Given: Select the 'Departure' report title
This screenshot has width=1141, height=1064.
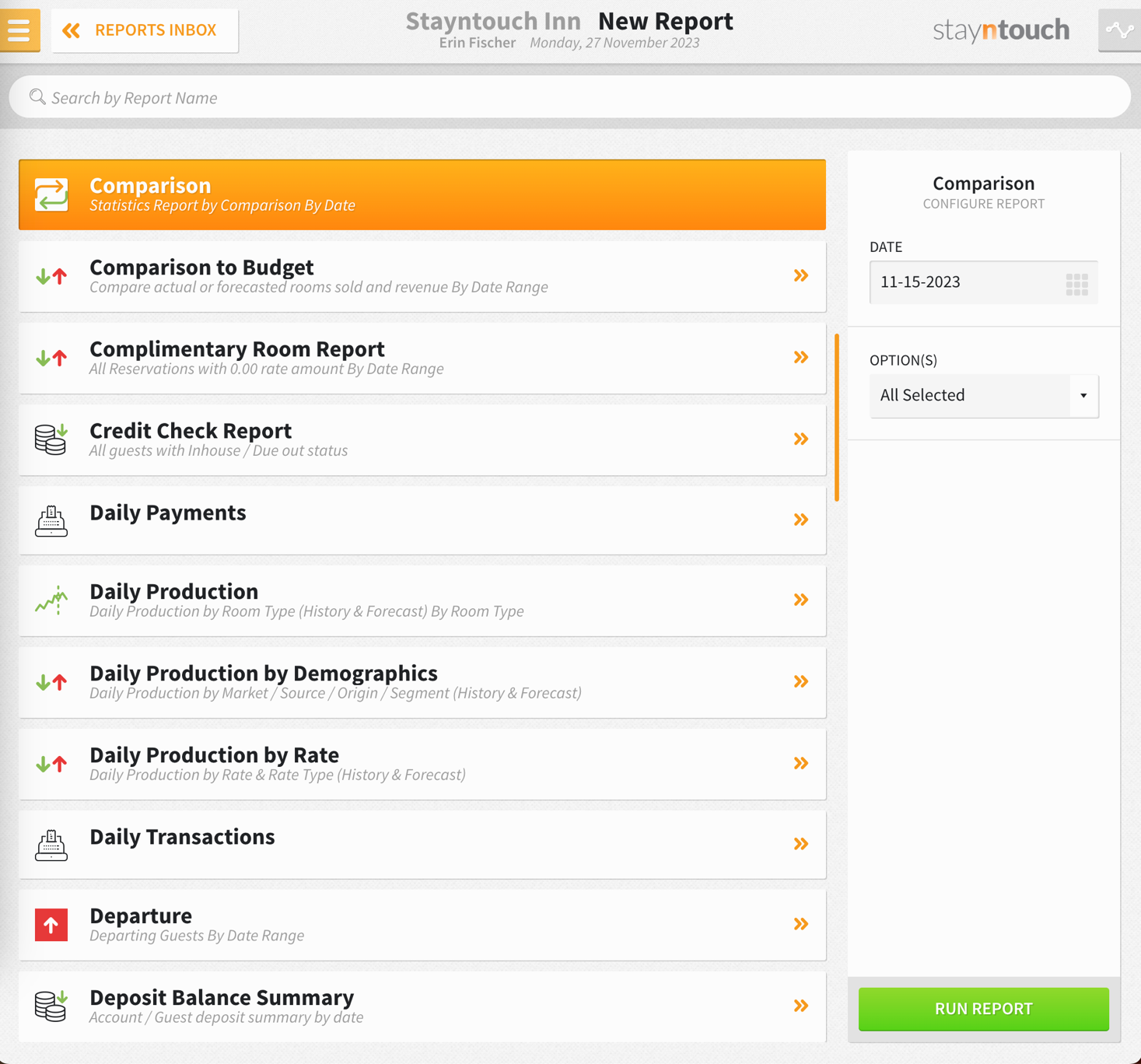Looking at the screenshot, I should coord(141,915).
